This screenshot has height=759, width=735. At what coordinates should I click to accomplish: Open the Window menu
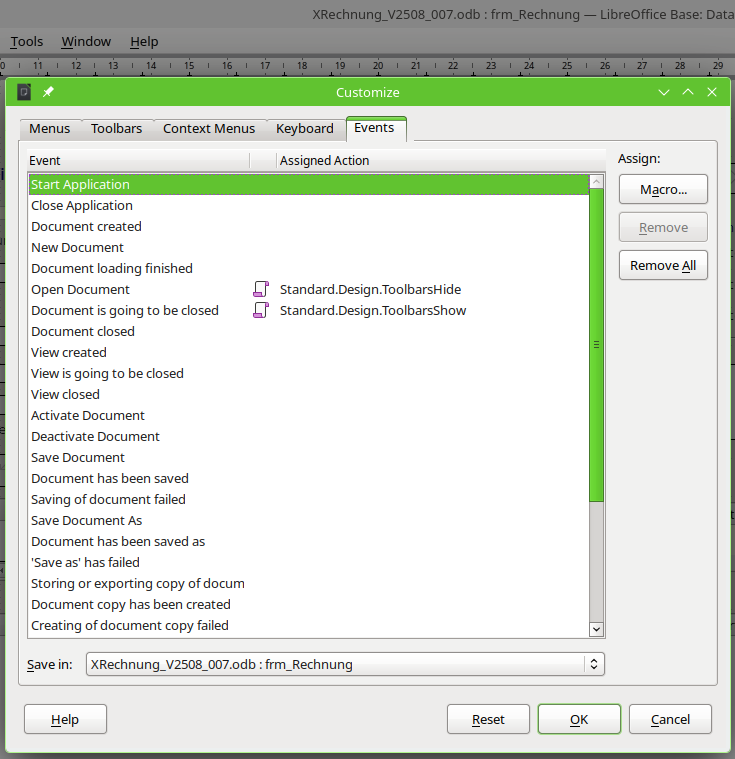tap(86, 42)
